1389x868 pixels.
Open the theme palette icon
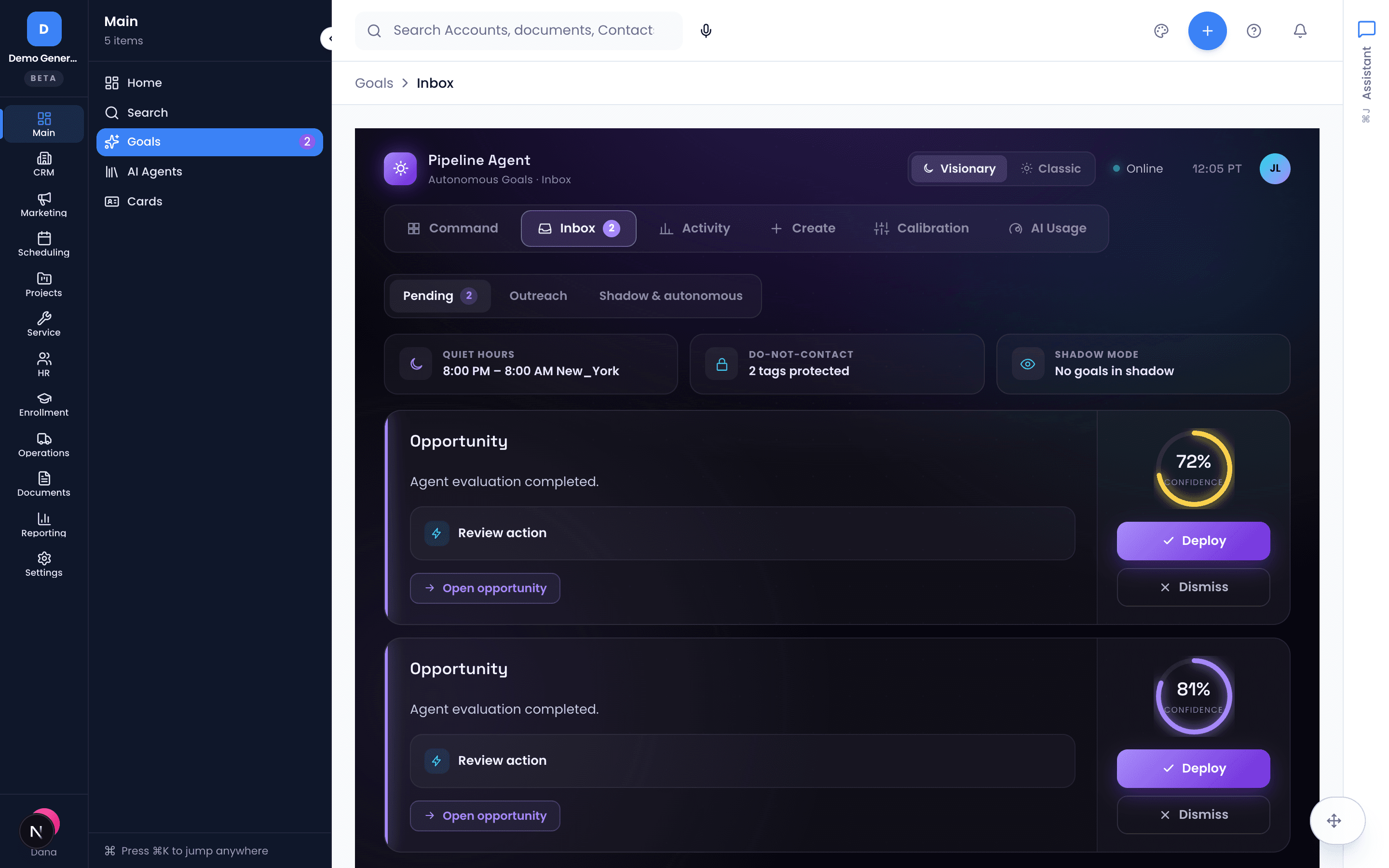pos(1161,30)
